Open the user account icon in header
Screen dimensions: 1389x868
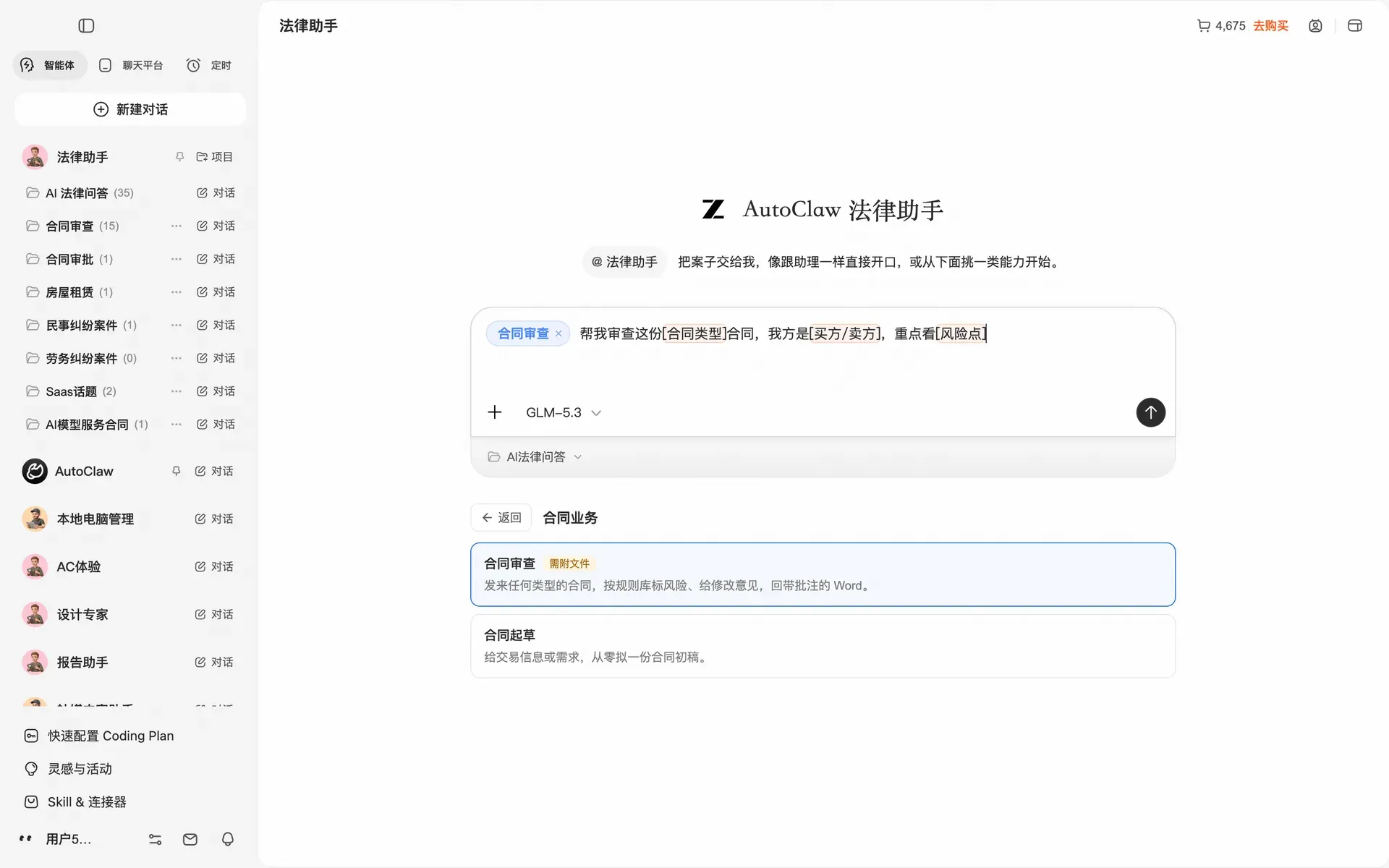[1315, 26]
